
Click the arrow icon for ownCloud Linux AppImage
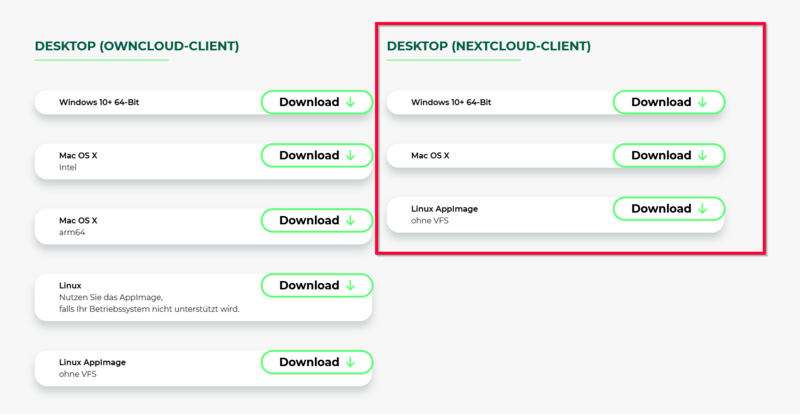coord(351,362)
